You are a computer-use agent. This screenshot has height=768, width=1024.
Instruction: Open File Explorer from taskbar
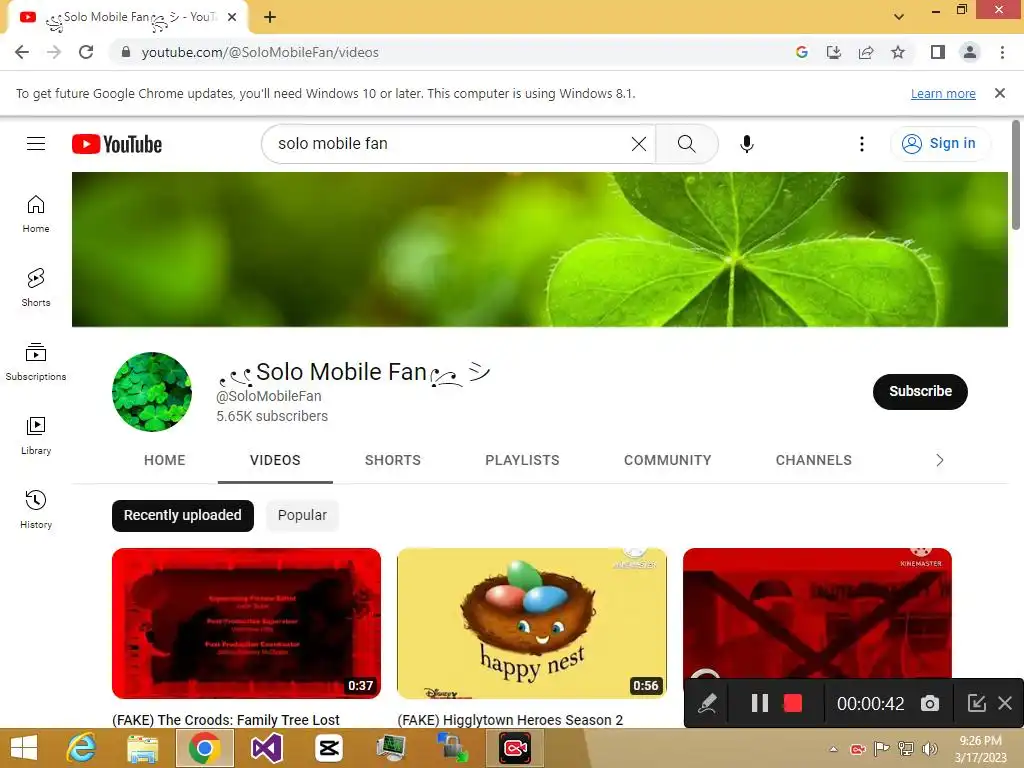(142, 748)
